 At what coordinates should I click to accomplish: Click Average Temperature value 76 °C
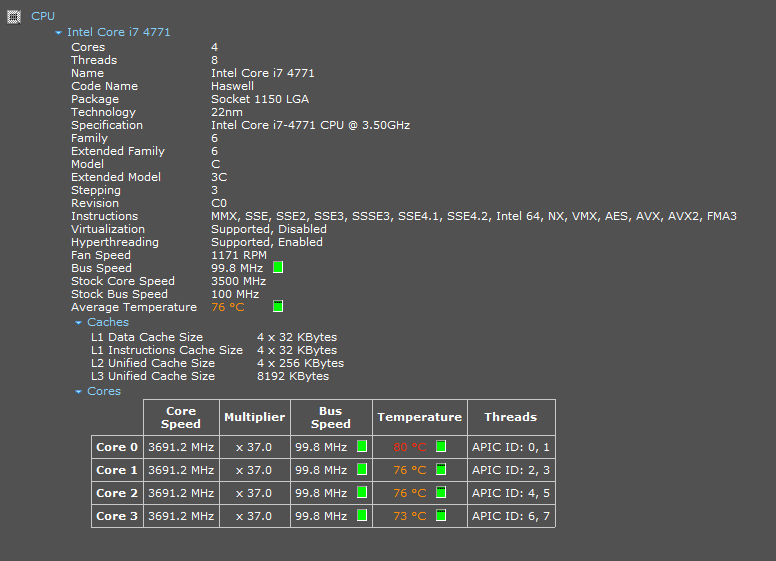tap(228, 307)
